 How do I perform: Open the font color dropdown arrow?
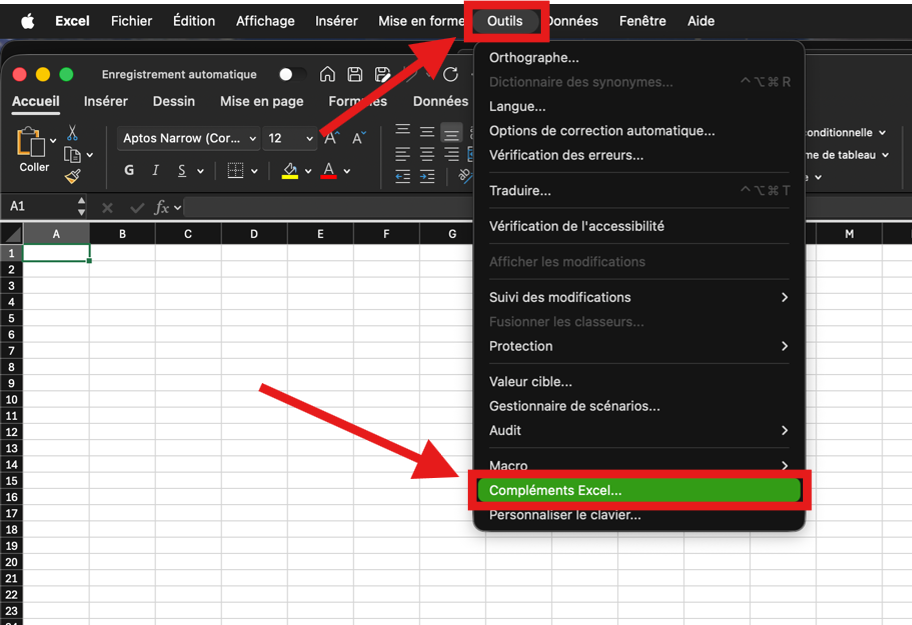[347, 171]
